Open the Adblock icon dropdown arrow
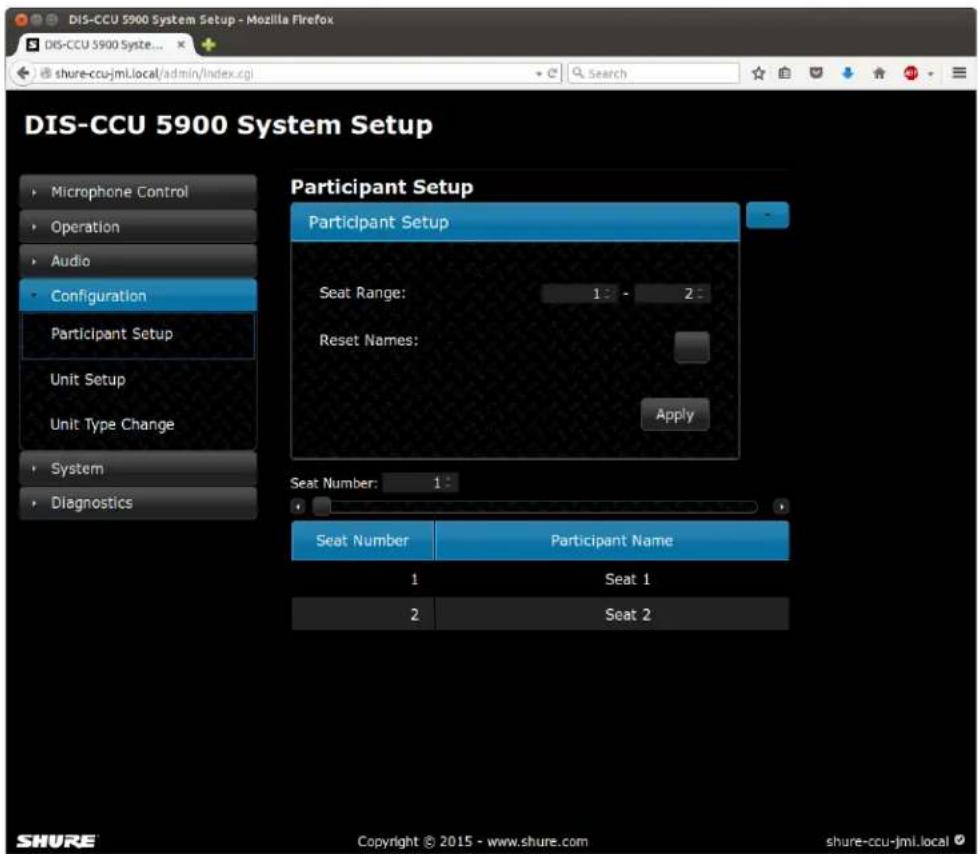The image size is (978, 854). coord(931,74)
